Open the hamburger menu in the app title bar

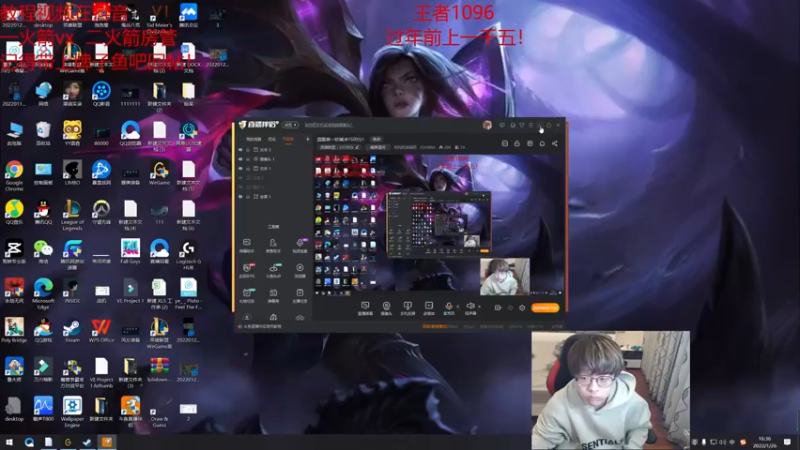(531, 125)
